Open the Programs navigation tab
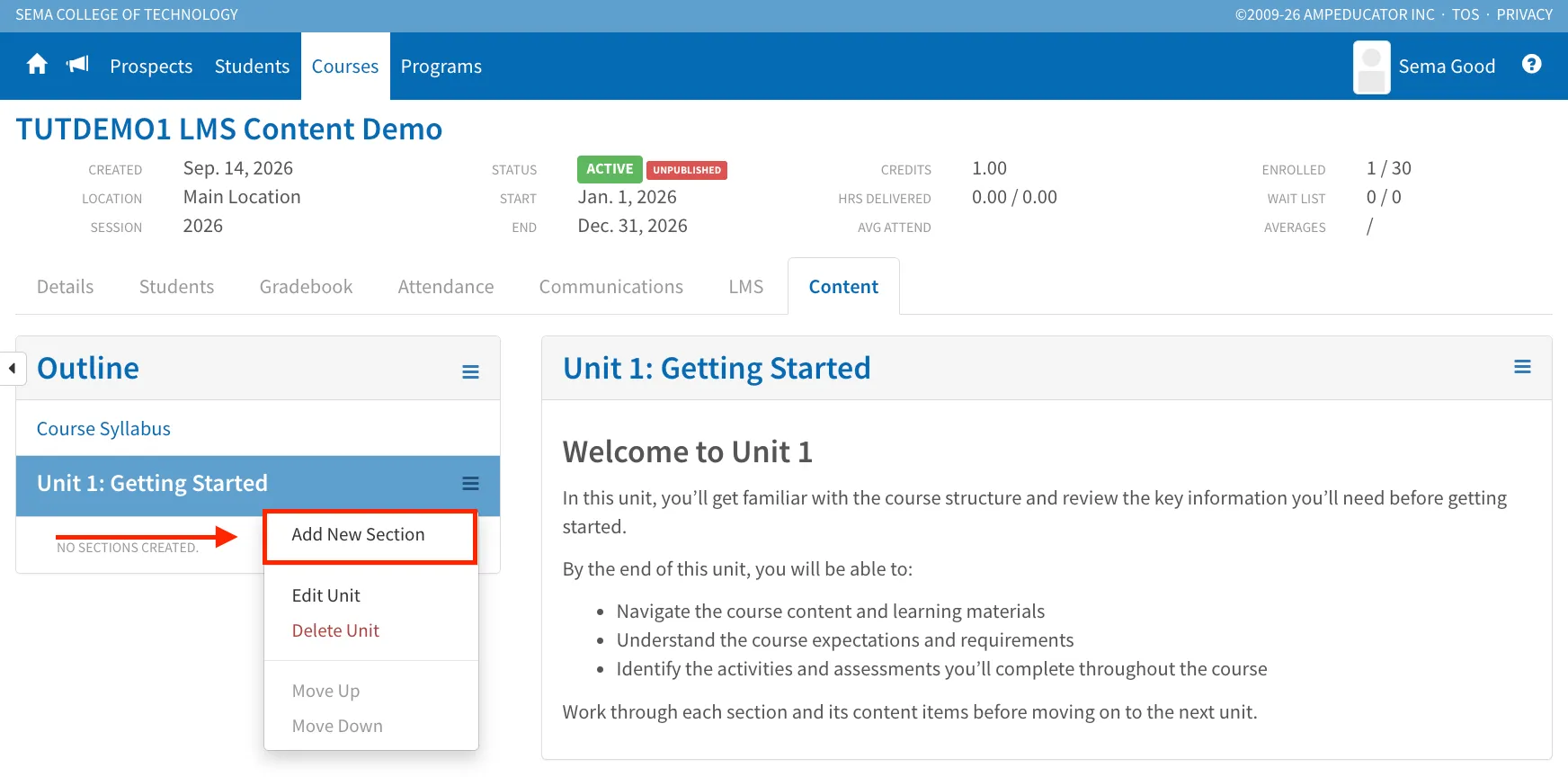Image resolution: width=1568 pixels, height=777 pixels. (441, 67)
